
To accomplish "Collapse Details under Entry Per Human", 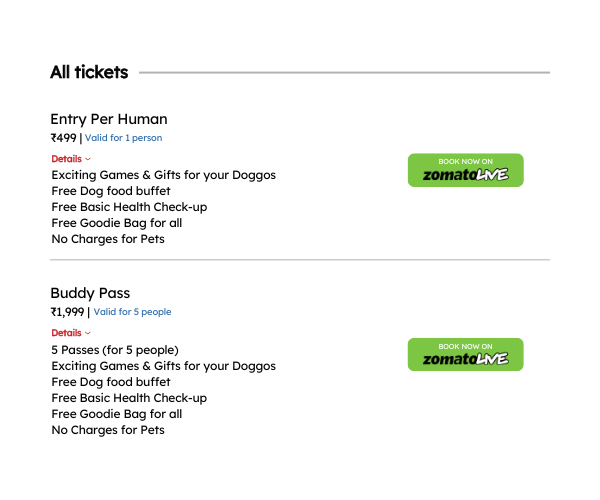I will (x=71, y=159).
